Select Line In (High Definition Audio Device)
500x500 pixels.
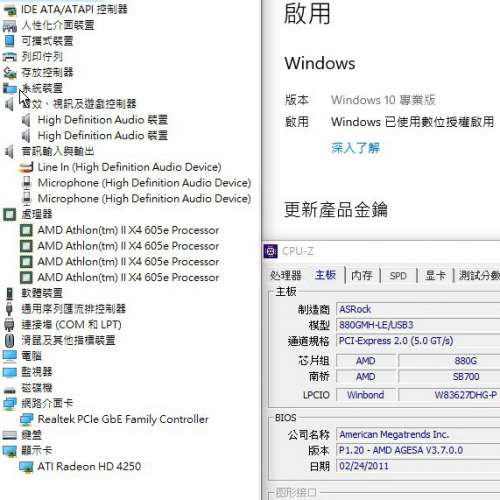tap(129, 167)
